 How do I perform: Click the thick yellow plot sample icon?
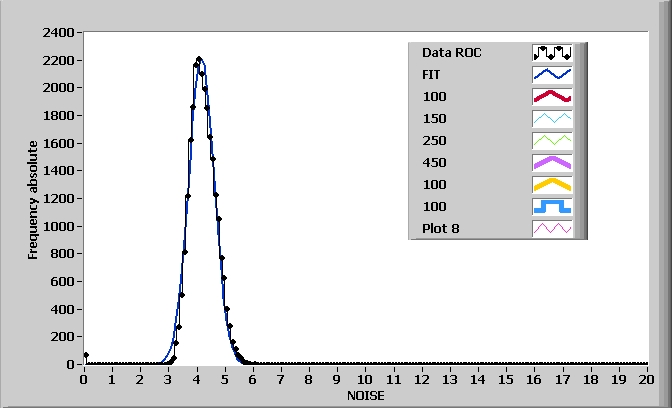[x=552, y=184]
